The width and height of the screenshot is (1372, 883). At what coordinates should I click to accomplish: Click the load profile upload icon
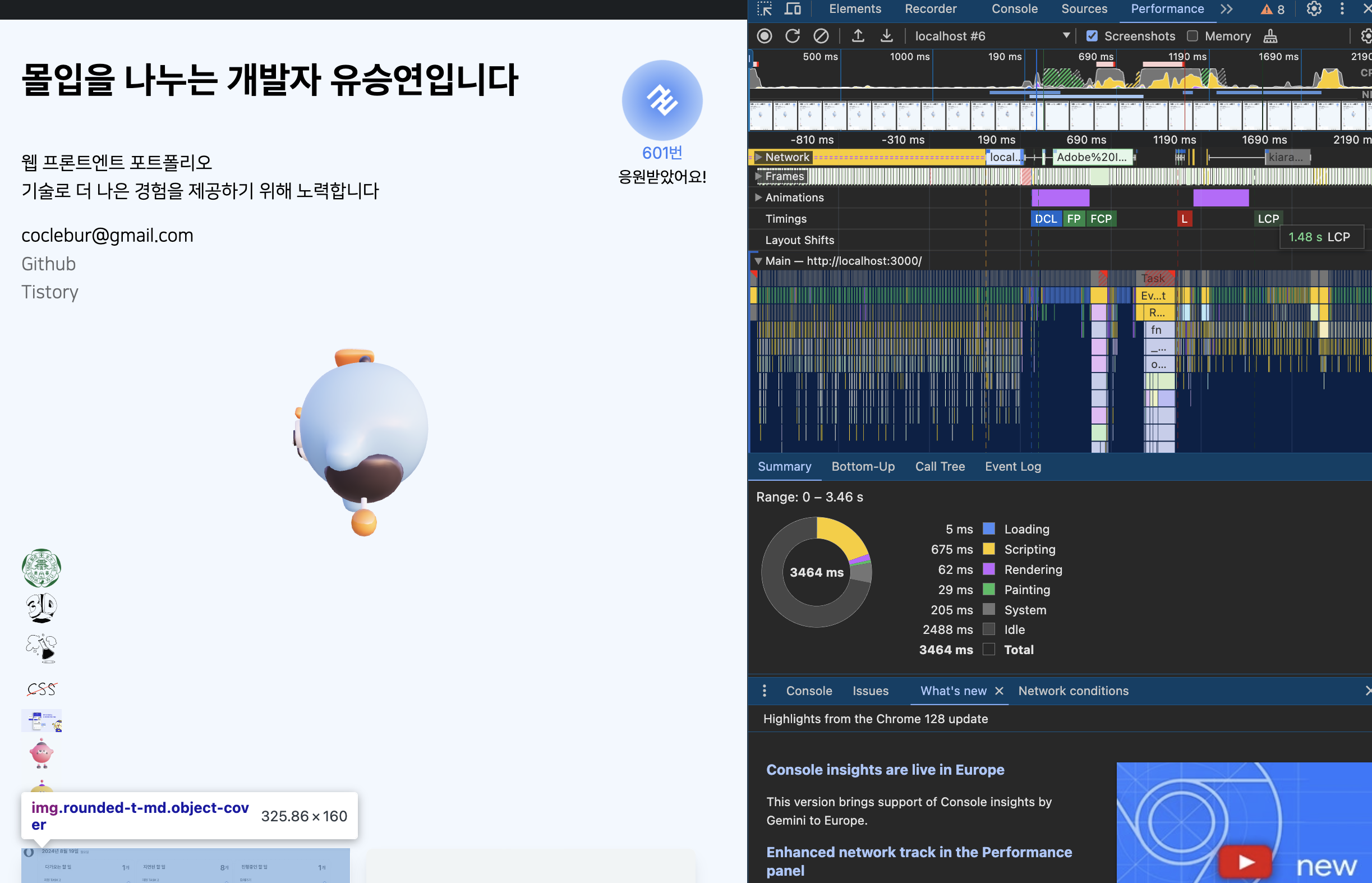point(858,36)
